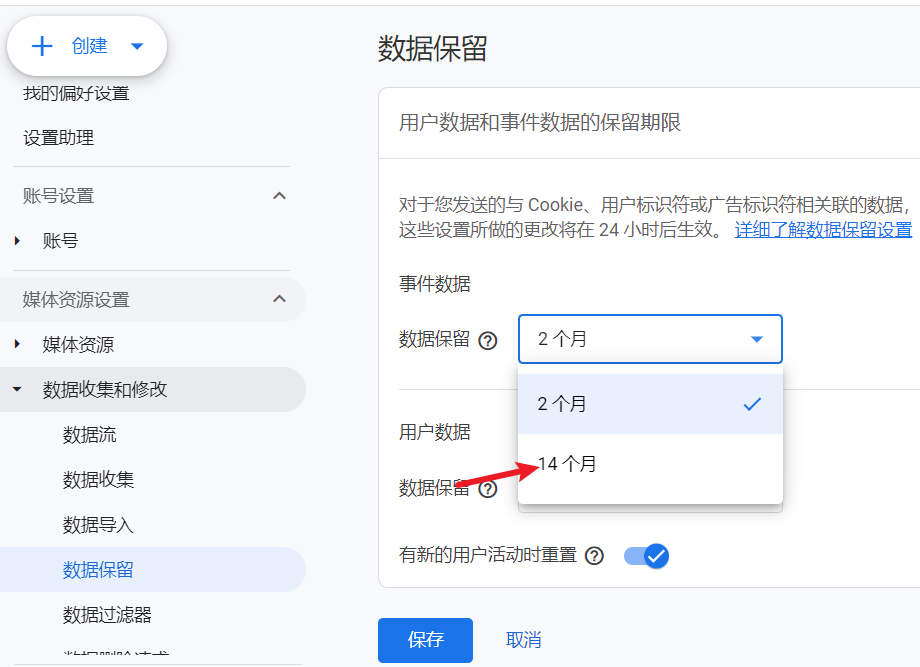The width and height of the screenshot is (920, 667).
Task: Collapse the 媒体资源设置 section chevron
Action: [x=279, y=299]
